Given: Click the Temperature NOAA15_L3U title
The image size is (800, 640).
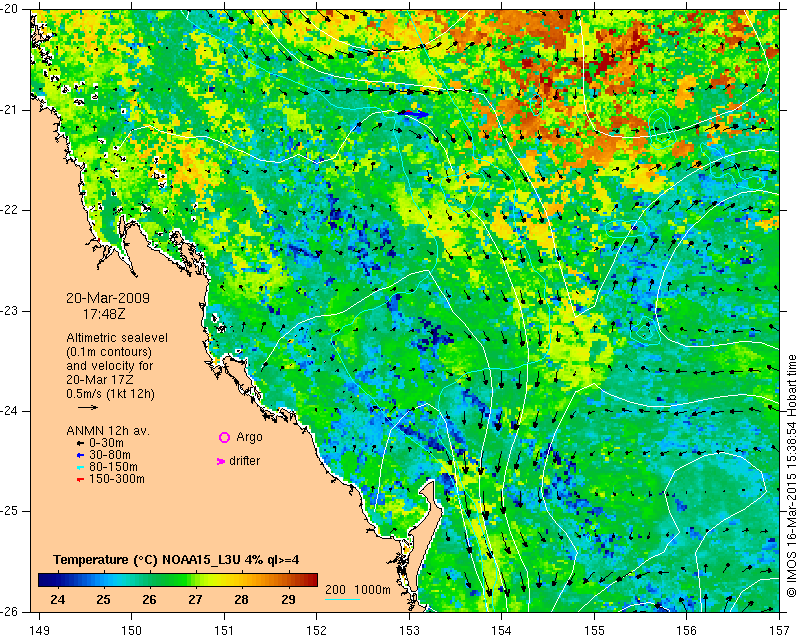Looking at the screenshot, I should (176, 560).
